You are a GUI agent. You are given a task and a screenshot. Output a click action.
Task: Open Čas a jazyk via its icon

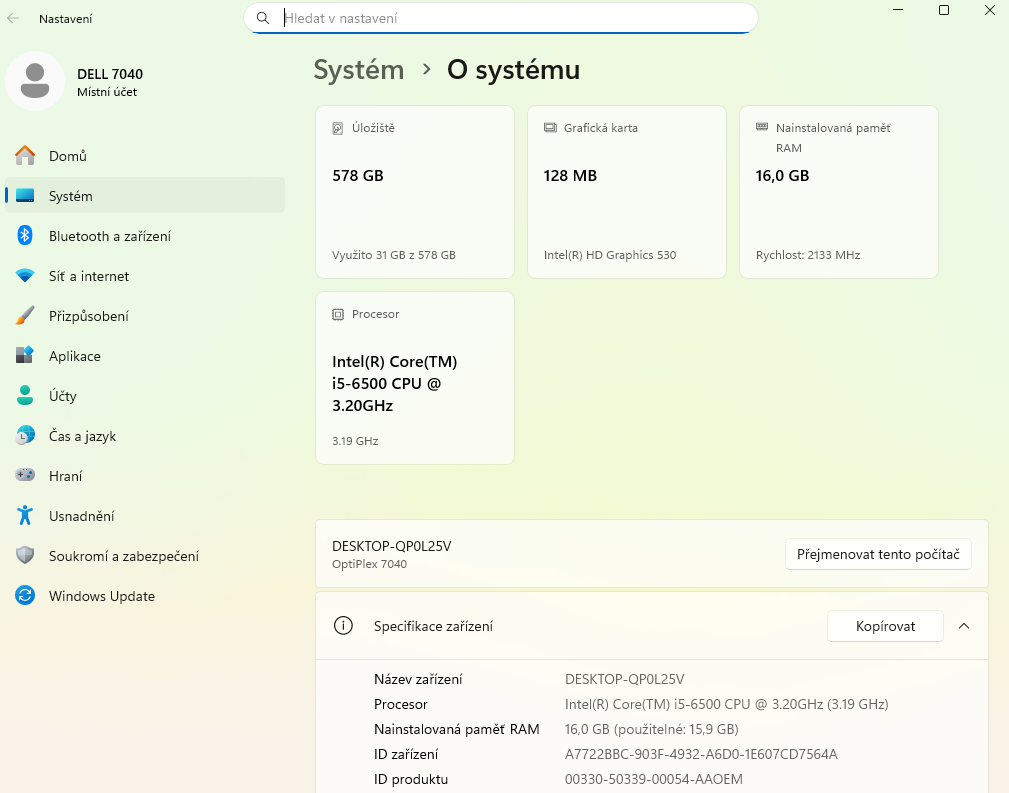click(x=27, y=435)
